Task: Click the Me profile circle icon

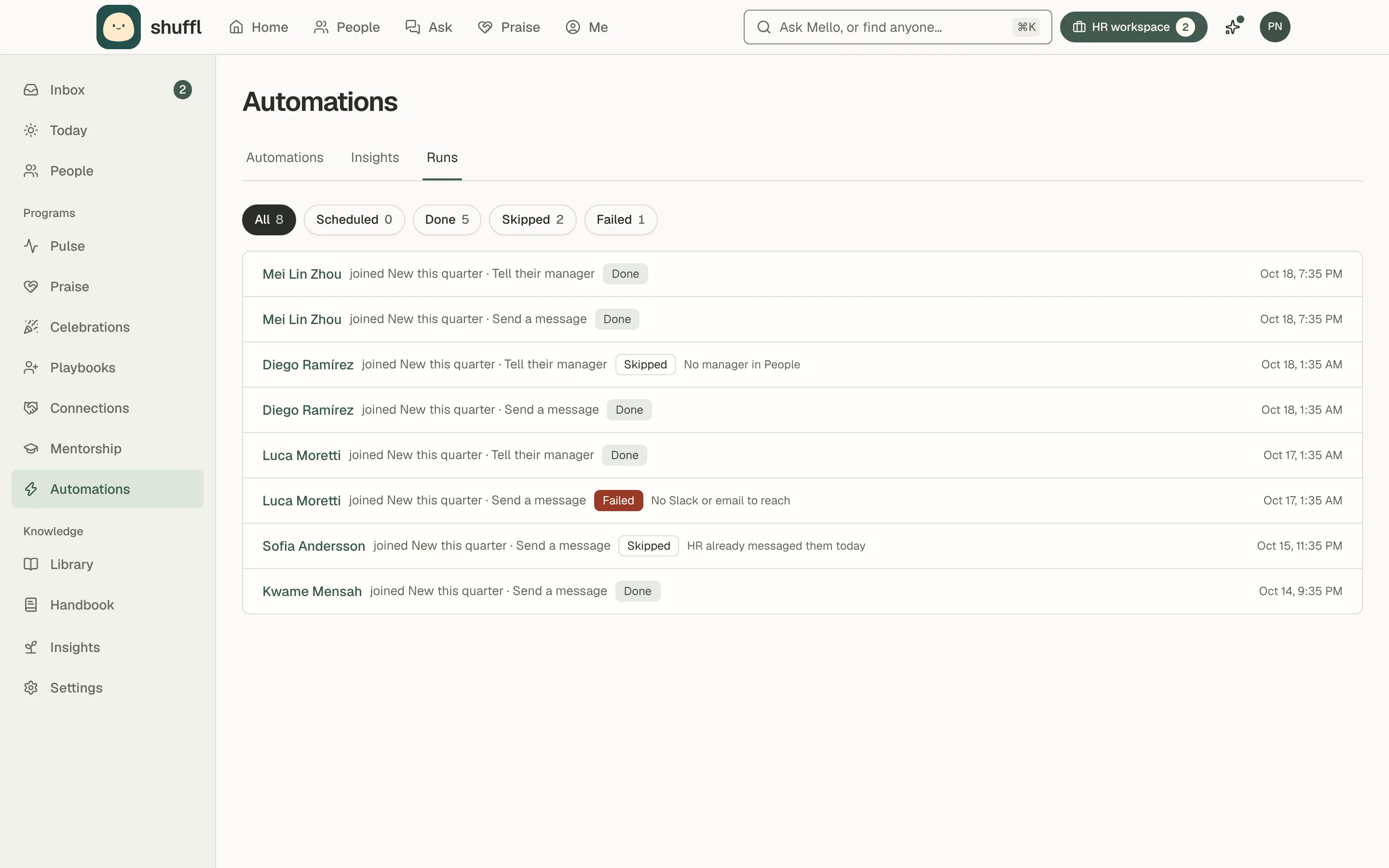Action: pyautogui.click(x=573, y=27)
